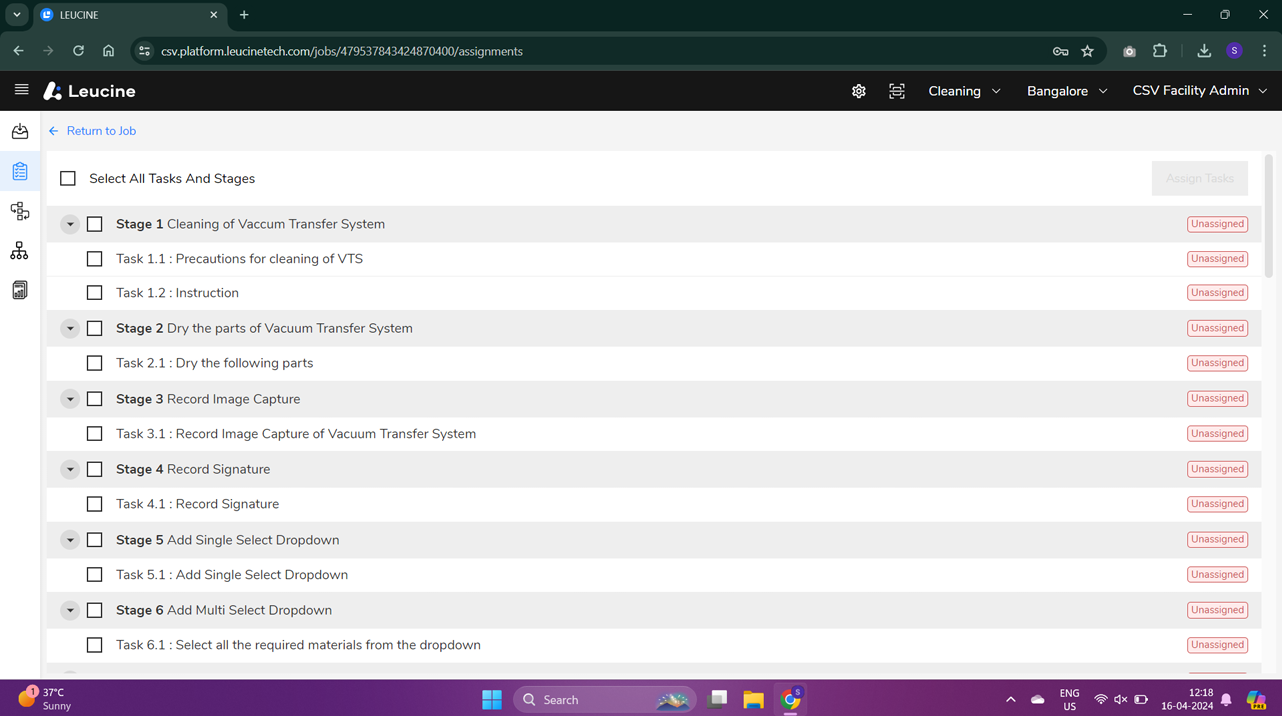Open the workflow diagram icon in sidebar
This screenshot has height=716, width=1282.
tap(20, 211)
